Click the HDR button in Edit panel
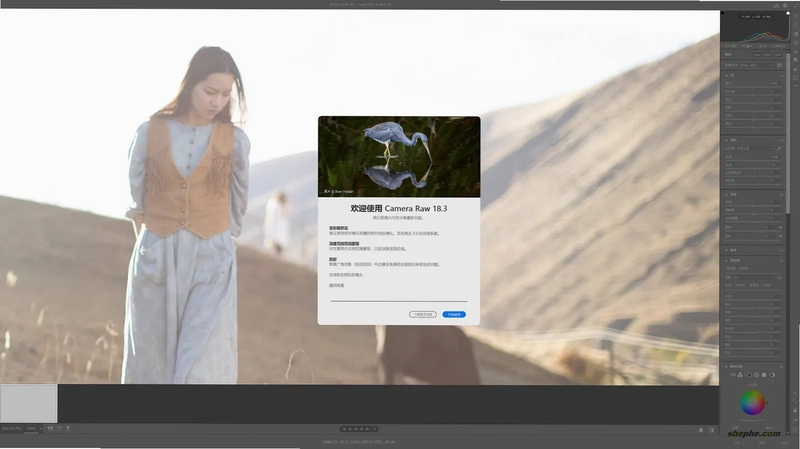This screenshot has width=800, height=449. tap(778, 55)
